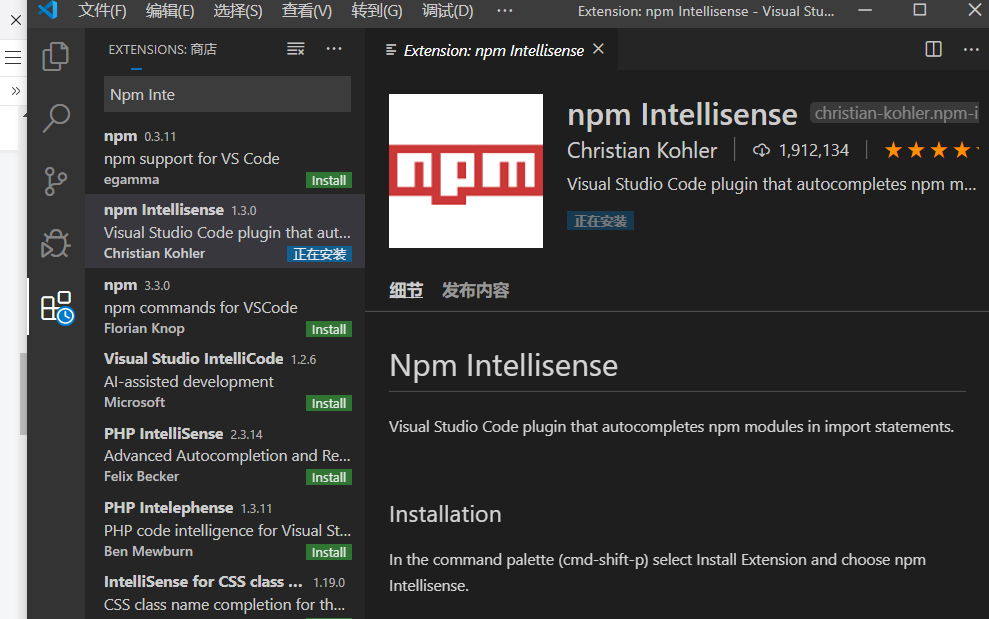Switch to the 发布内容 changelog tab

click(x=475, y=290)
